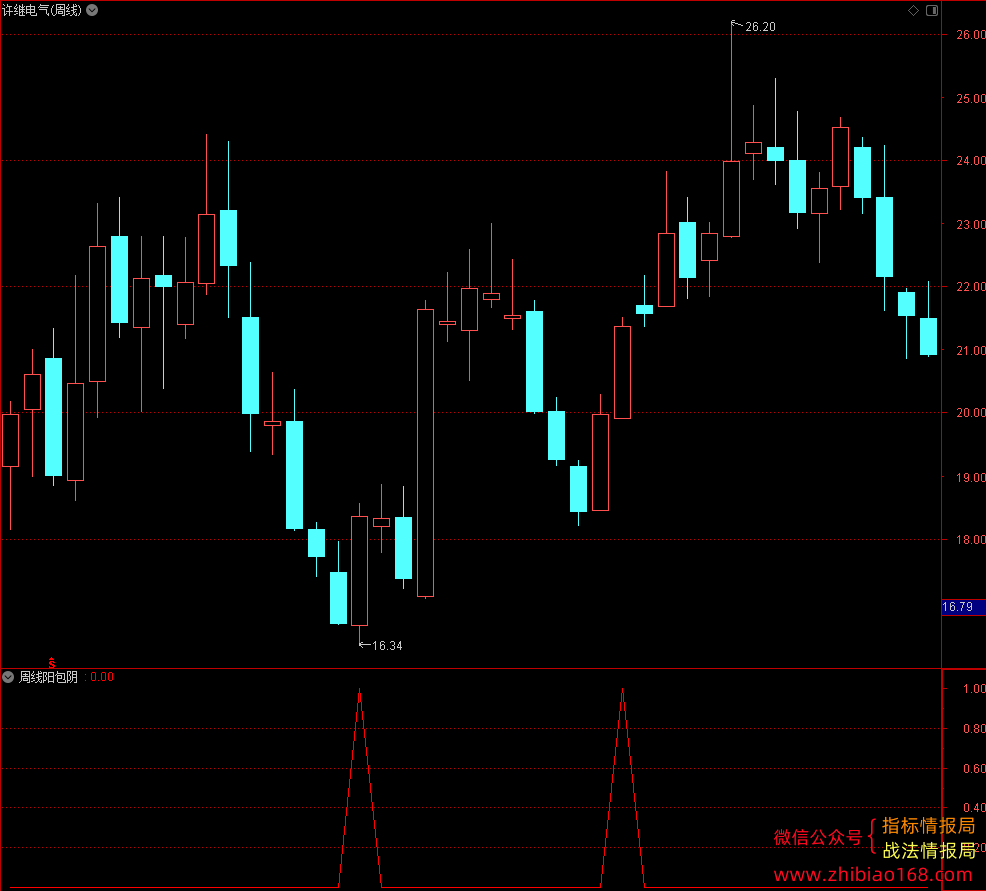
Task: Click the 周线阳包阴 indicator name
Action: [48, 677]
